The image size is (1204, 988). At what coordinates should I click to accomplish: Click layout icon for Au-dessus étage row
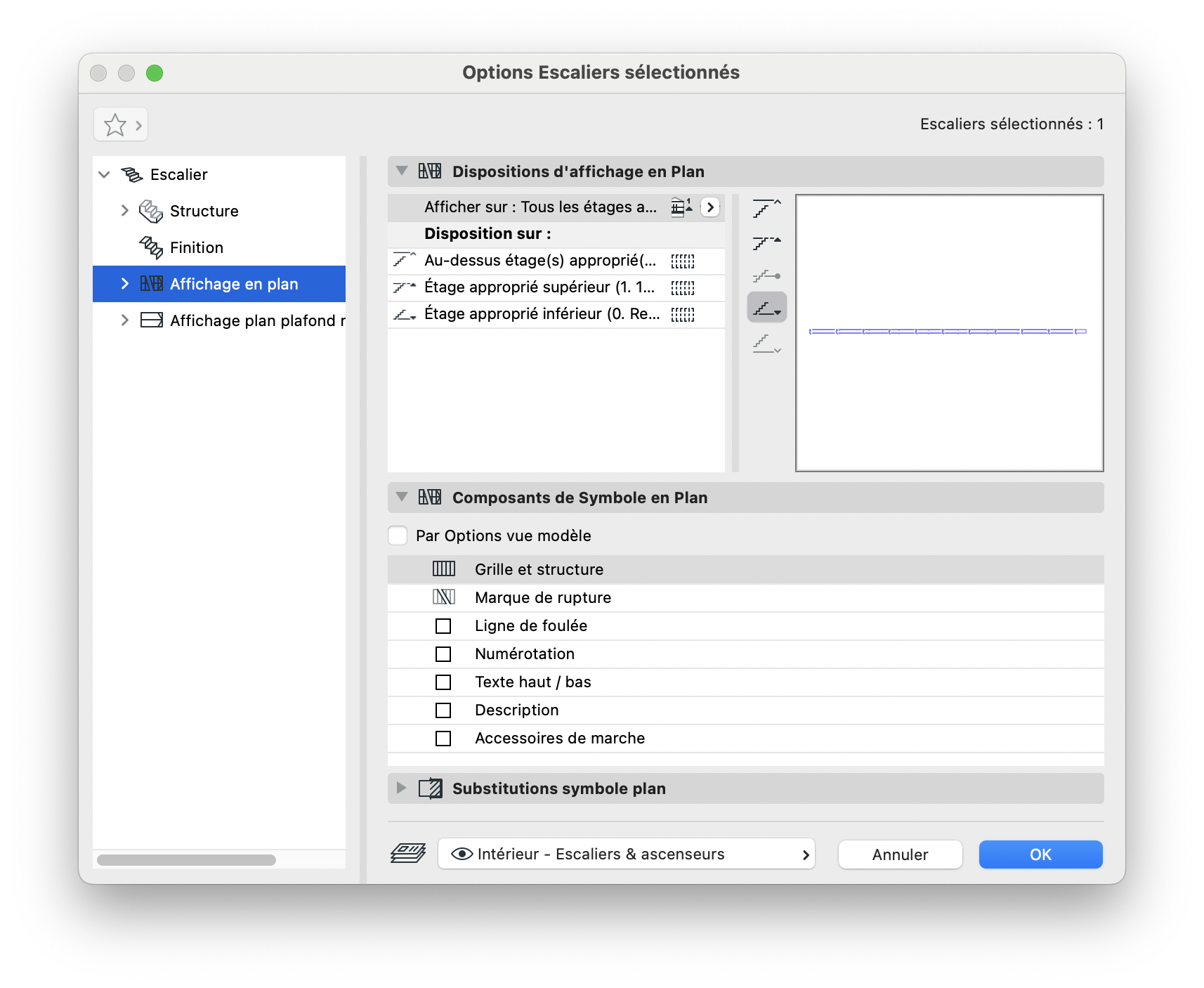tap(683, 261)
